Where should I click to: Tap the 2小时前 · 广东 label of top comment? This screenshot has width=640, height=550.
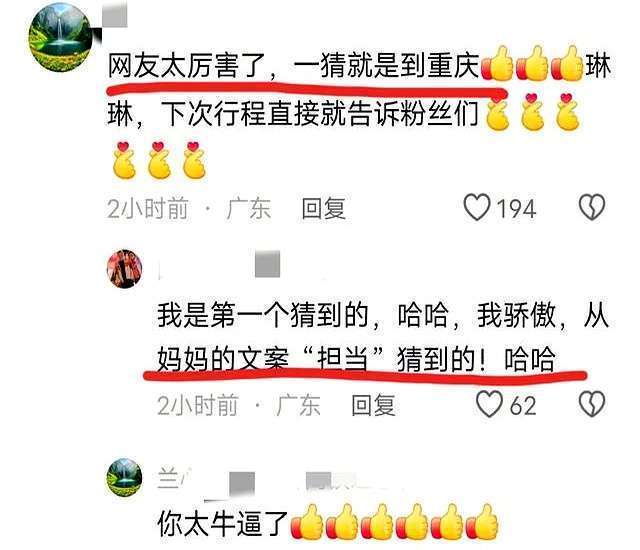[189, 208]
